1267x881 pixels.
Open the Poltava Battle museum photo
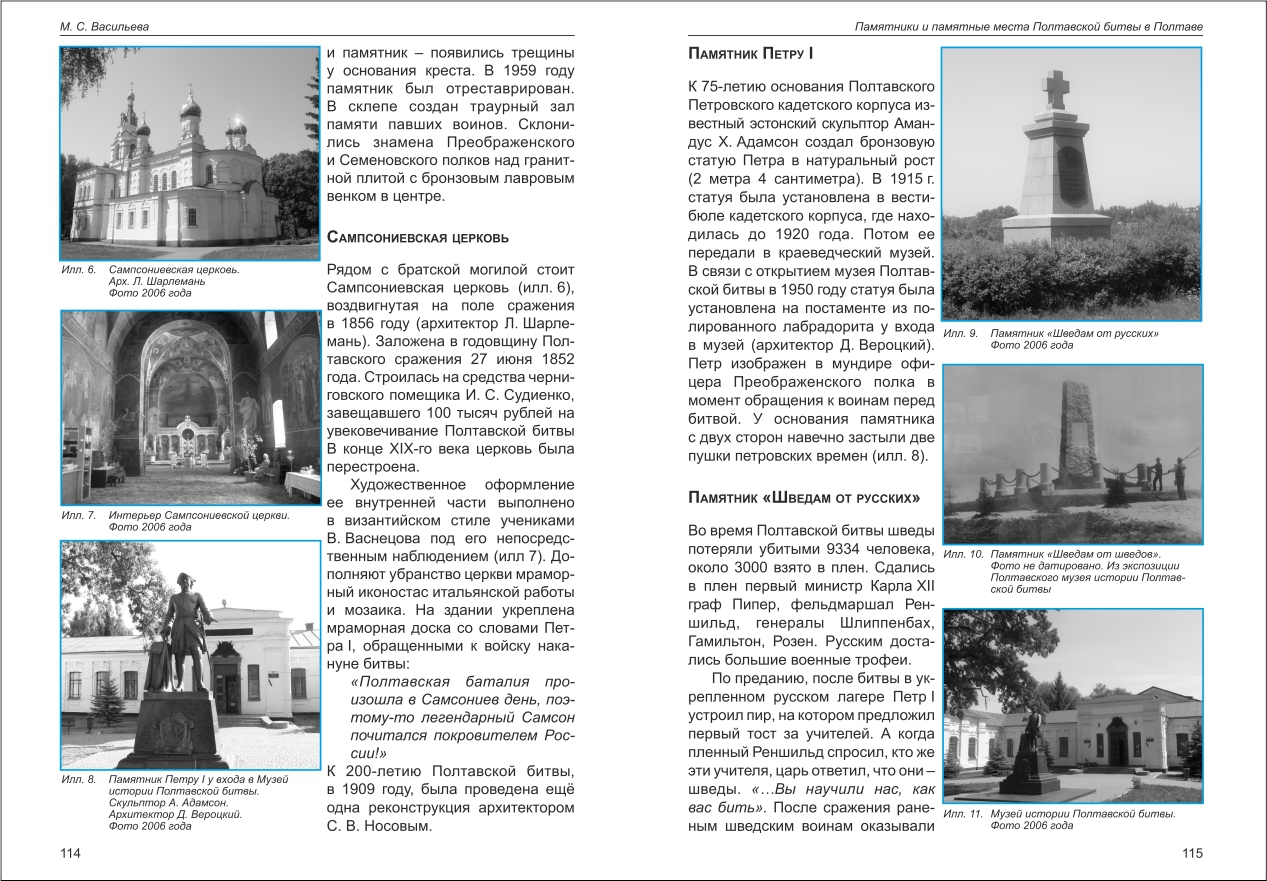click(1072, 705)
